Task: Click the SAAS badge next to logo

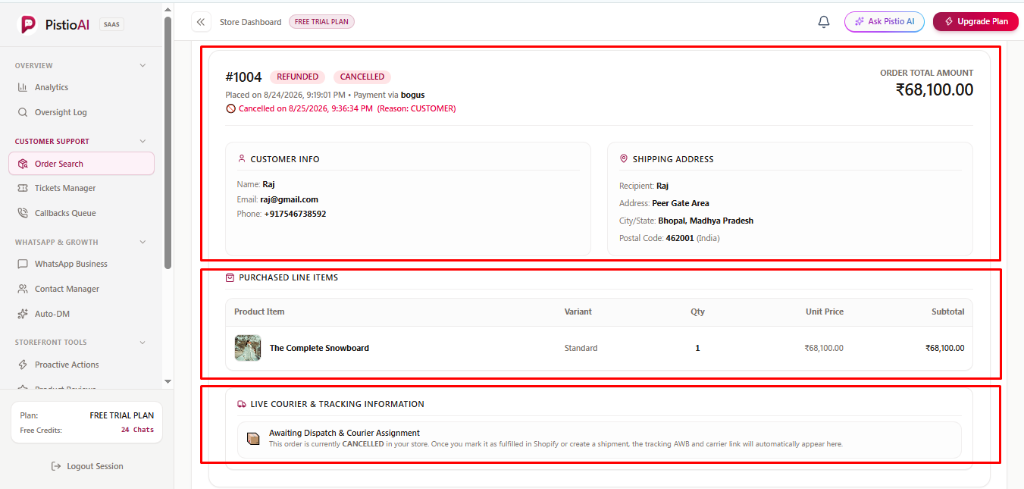Action: 111,24
